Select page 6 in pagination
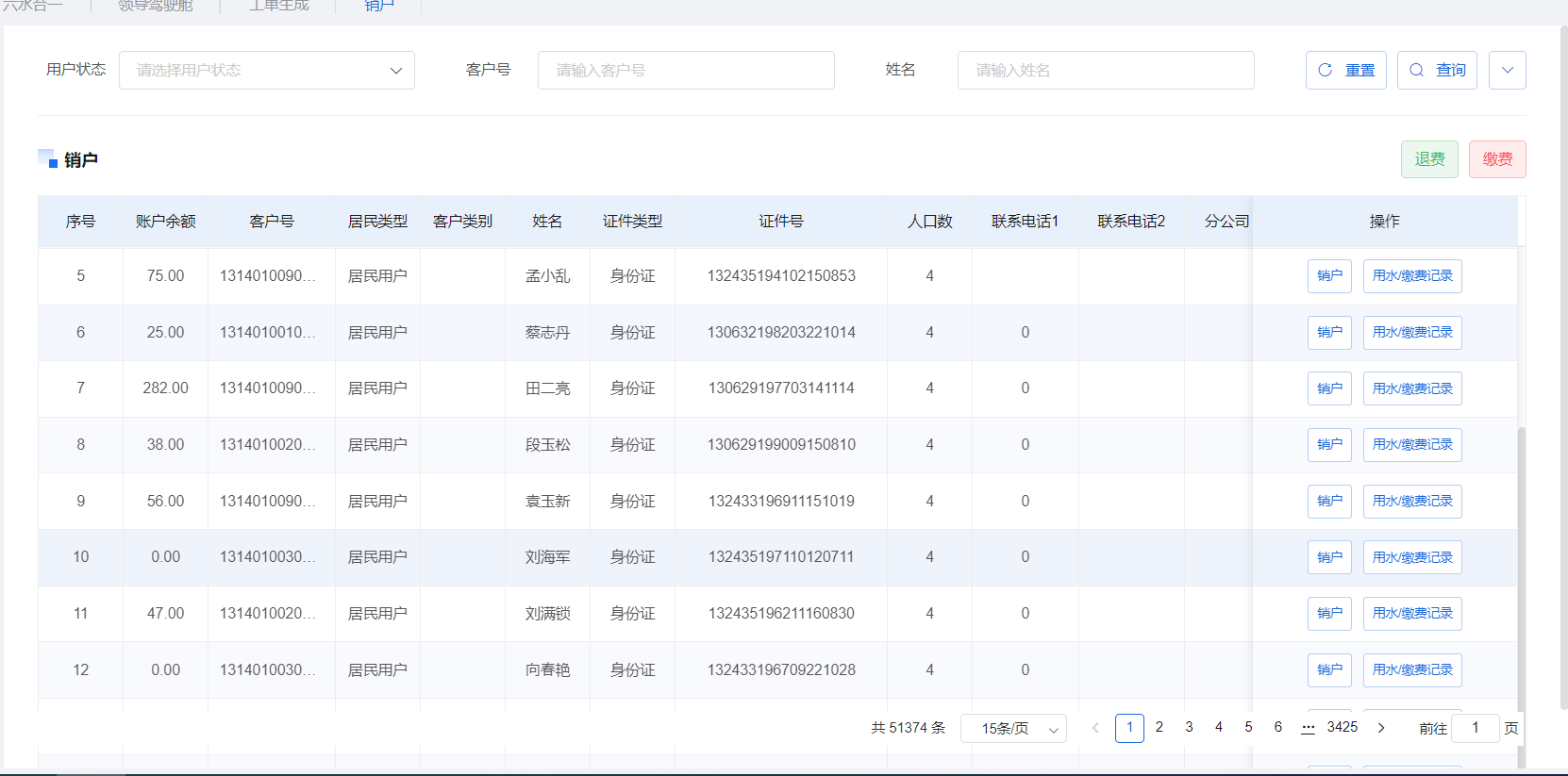The width and height of the screenshot is (1568, 776). 1278,728
